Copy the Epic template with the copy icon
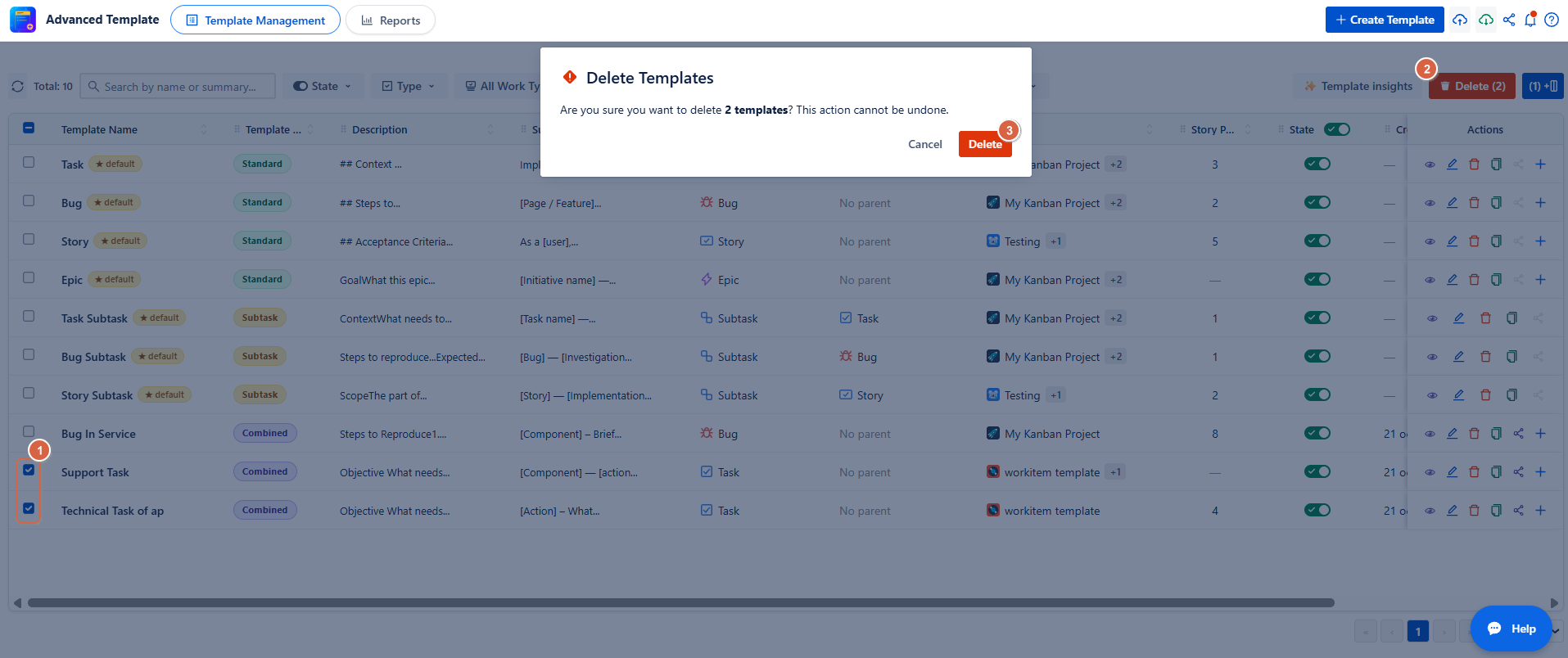The image size is (1568, 658). click(1496, 280)
